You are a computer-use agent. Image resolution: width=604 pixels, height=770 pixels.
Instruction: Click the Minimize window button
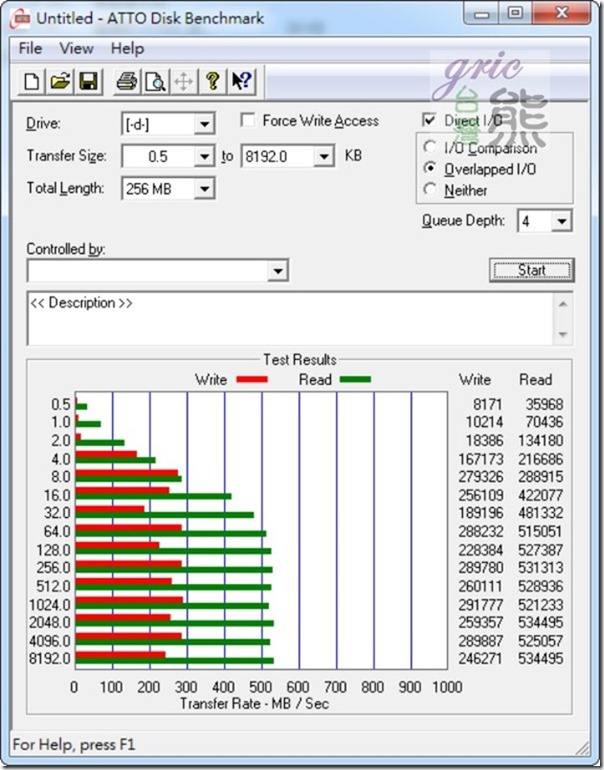[x=482, y=13]
